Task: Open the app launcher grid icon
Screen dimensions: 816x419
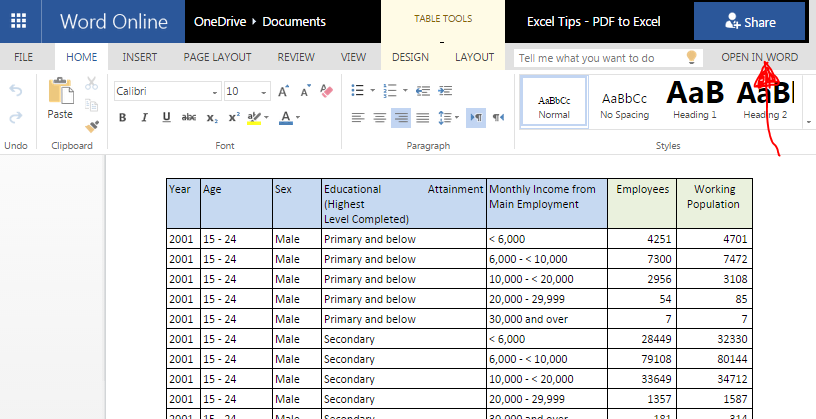Action: pyautogui.click(x=19, y=21)
